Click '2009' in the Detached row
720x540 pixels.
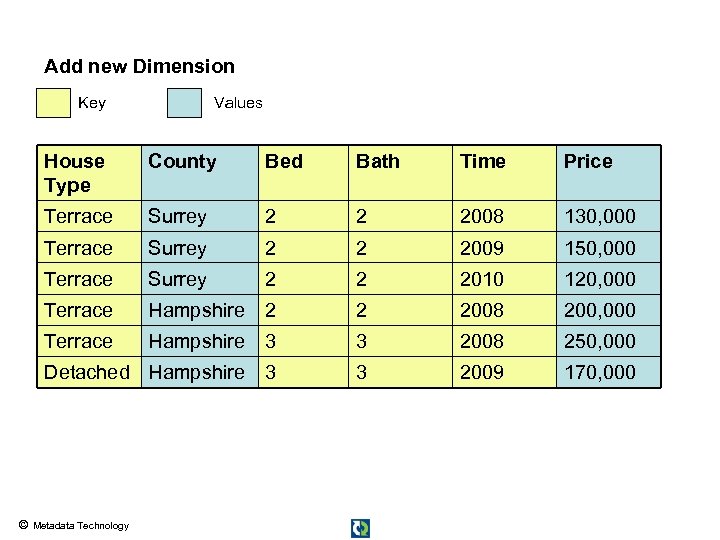(x=504, y=372)
